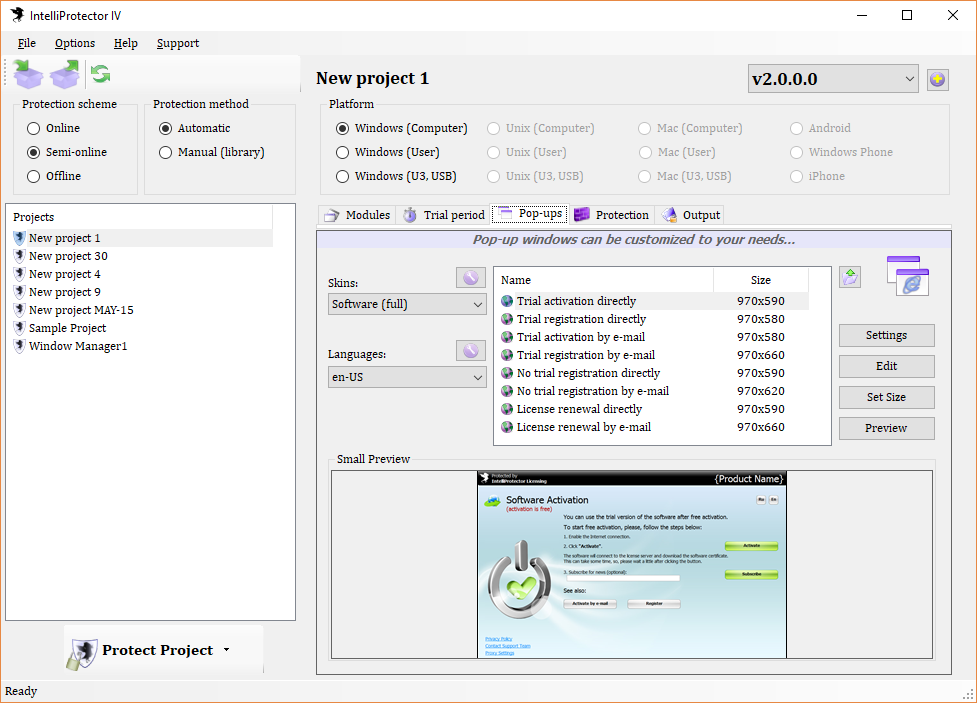Click the Preview button
Viewport: 977px width, 703px height.
(x=886, y=428)
